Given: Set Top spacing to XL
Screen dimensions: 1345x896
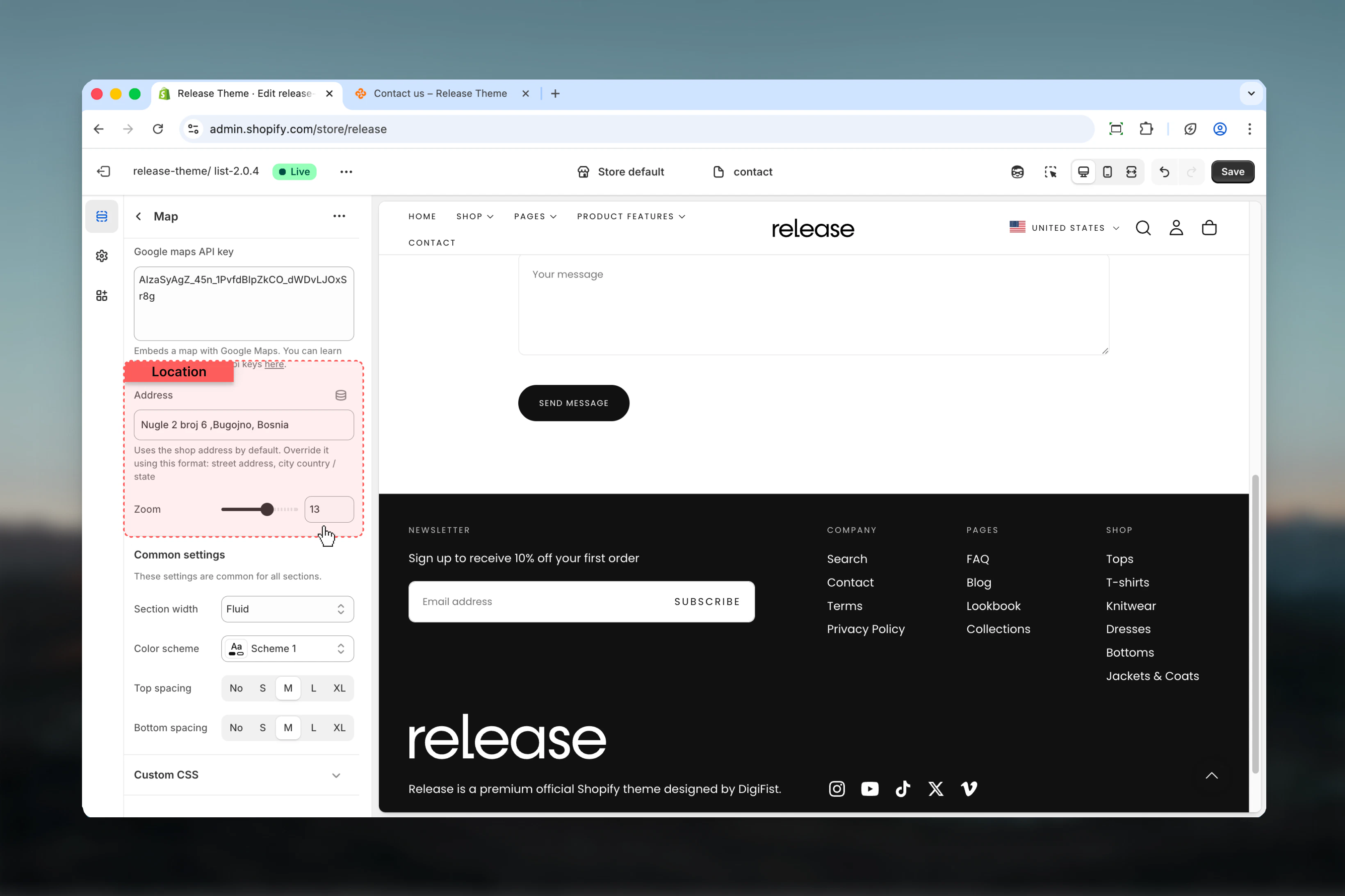Looking at the screenshot, I should coord(339,689).
